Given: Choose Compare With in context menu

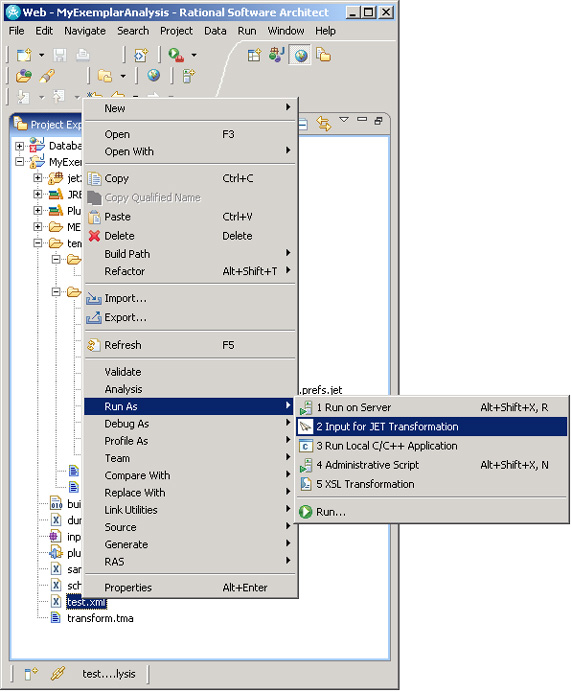Looking at the screenshot, I should pos(191,475).
